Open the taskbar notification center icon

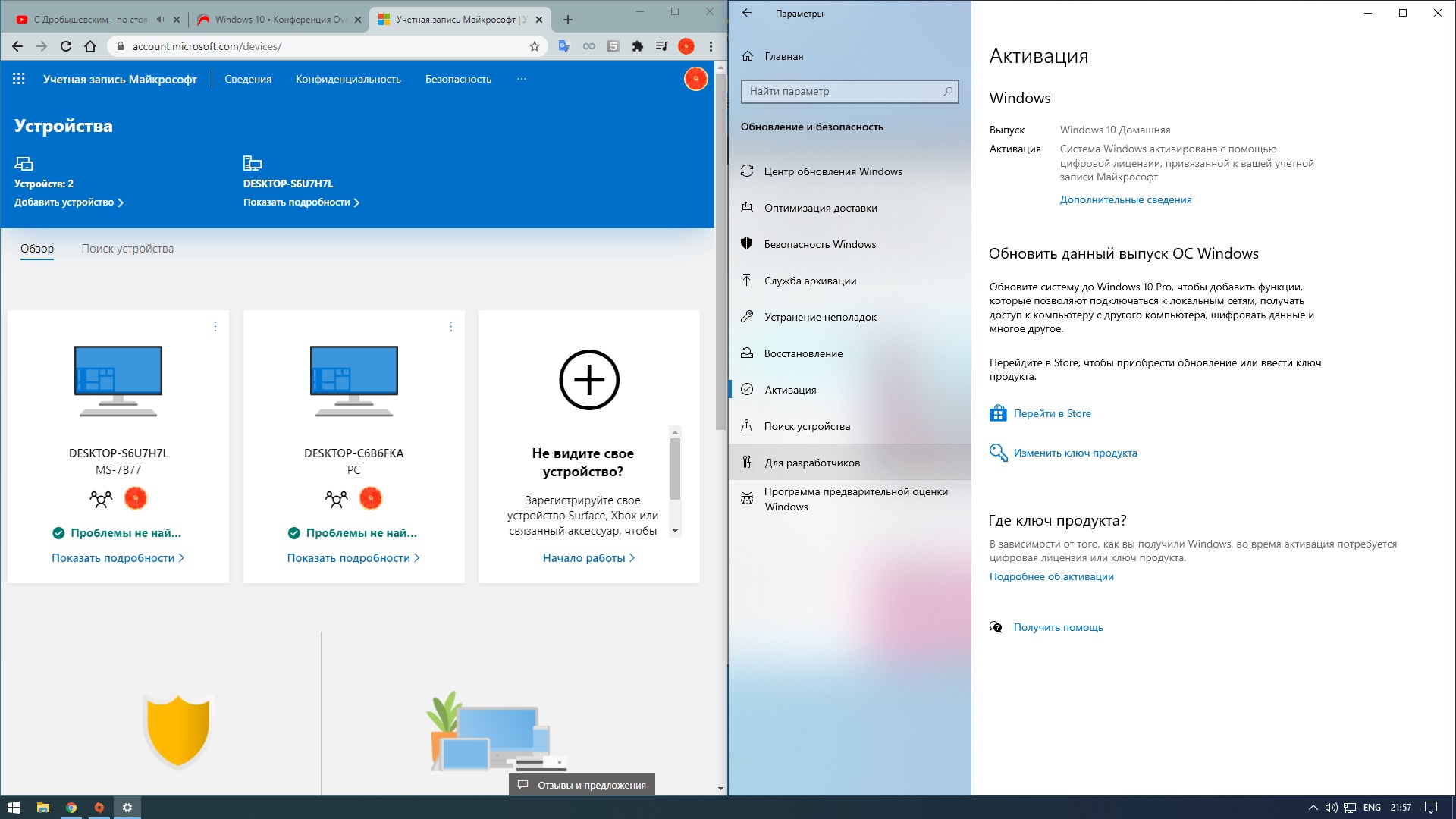click(x=1430, y=808)
